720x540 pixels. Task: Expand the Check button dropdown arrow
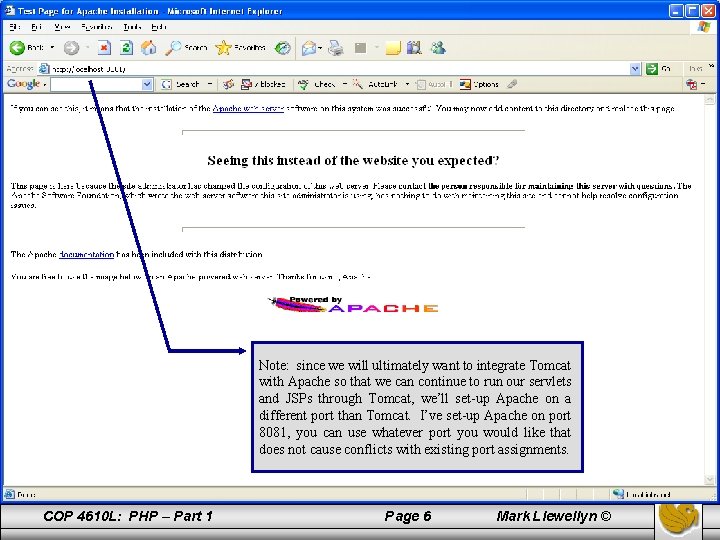[x=344, y=84]
